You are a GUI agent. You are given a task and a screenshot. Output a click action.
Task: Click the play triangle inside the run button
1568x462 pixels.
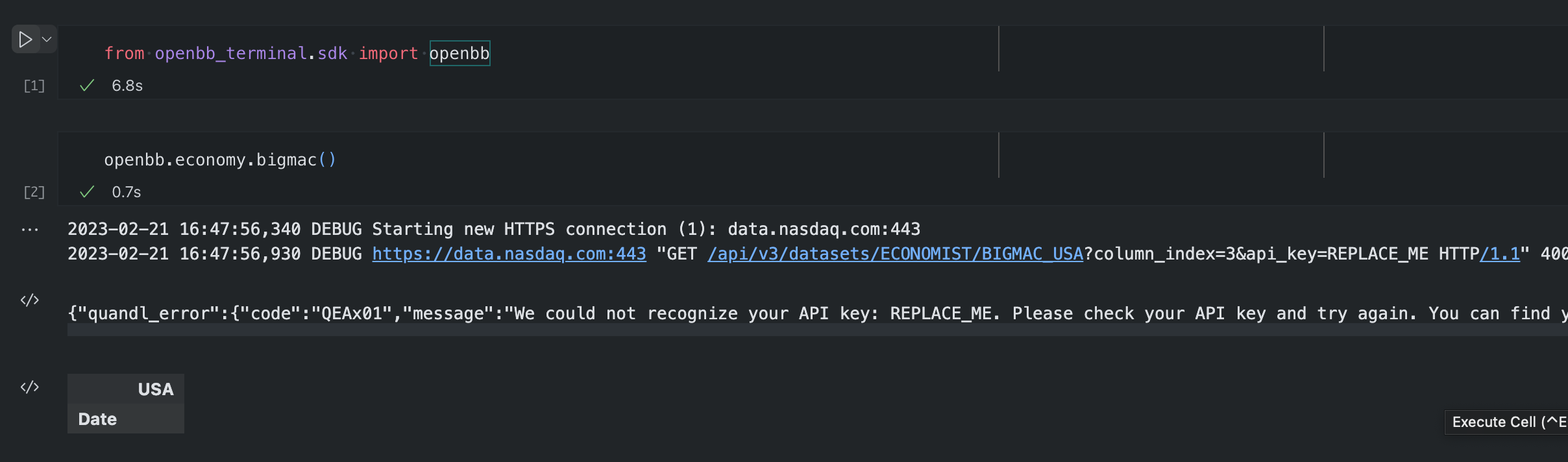pyautogui.click(x=26, y=40)
